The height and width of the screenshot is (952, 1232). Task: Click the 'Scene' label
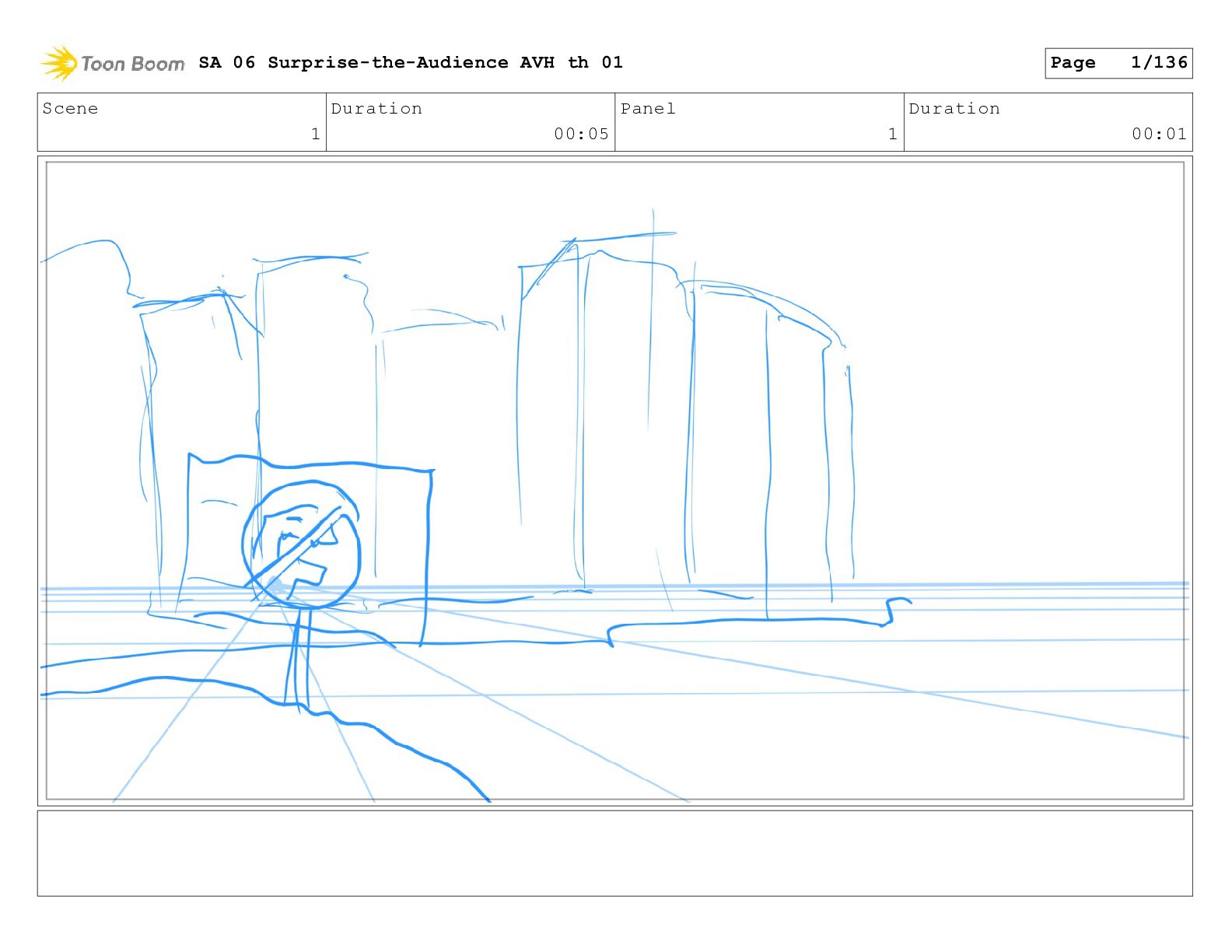[70, 109]
